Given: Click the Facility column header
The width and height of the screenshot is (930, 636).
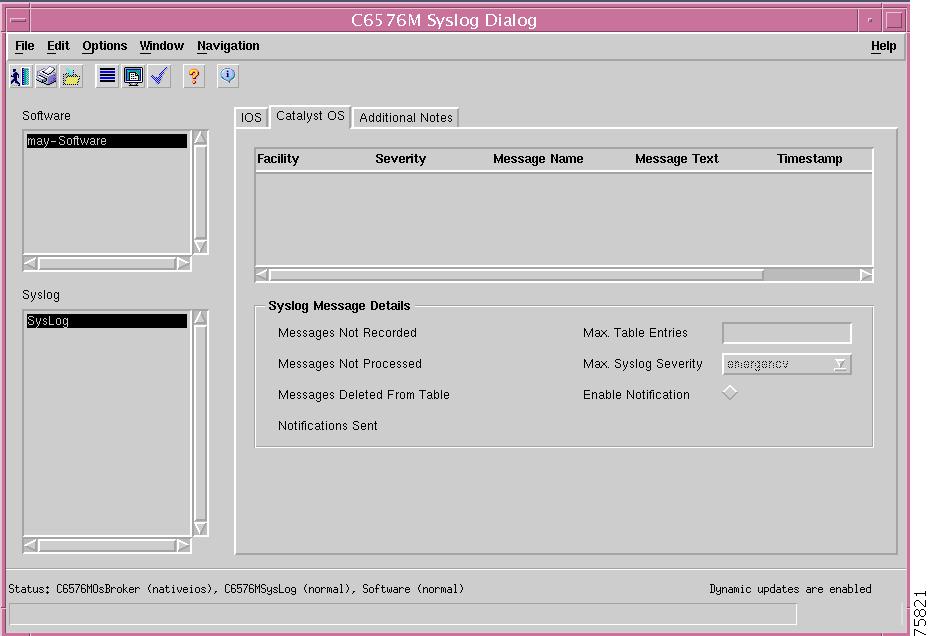Looking at the screenshot, I should 278,159.
